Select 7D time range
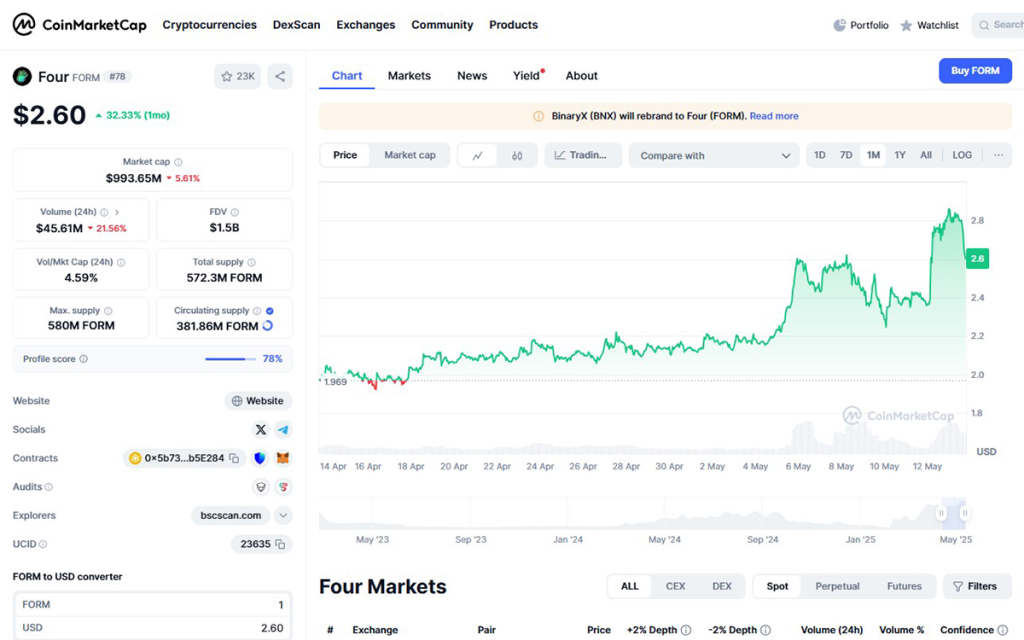 846,155
